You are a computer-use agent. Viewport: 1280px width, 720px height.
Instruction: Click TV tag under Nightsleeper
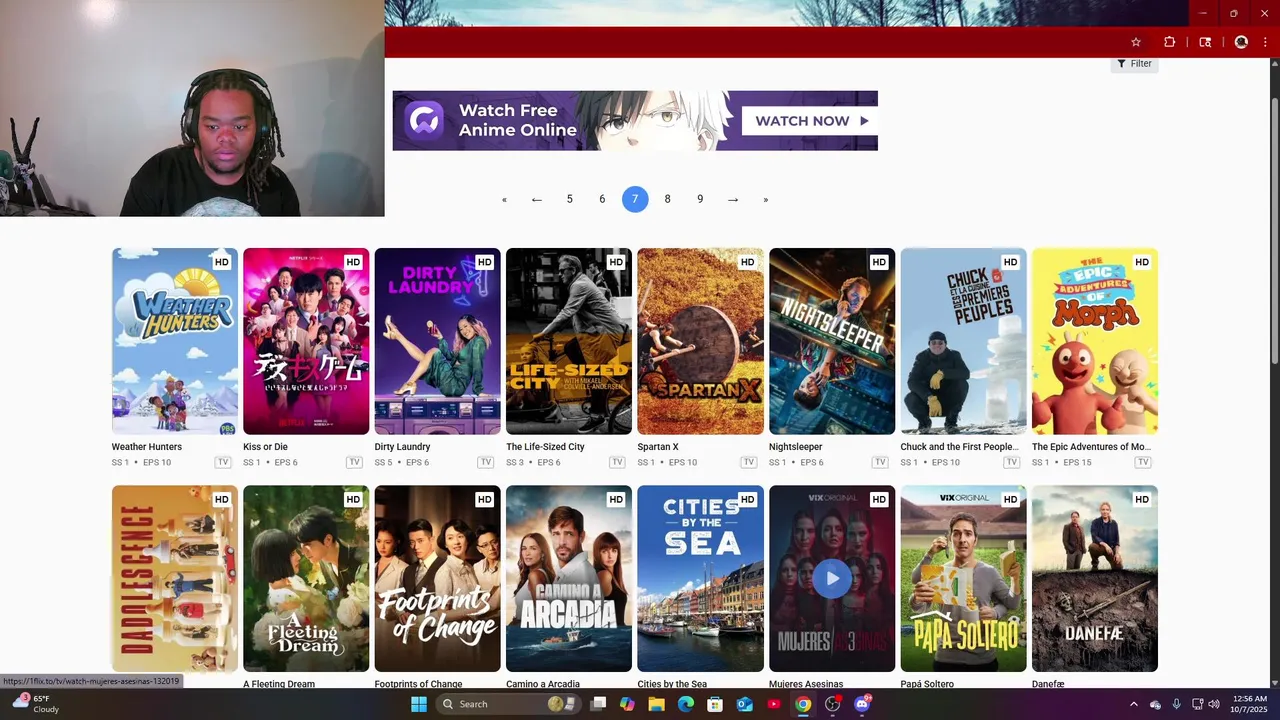point(880,462)
